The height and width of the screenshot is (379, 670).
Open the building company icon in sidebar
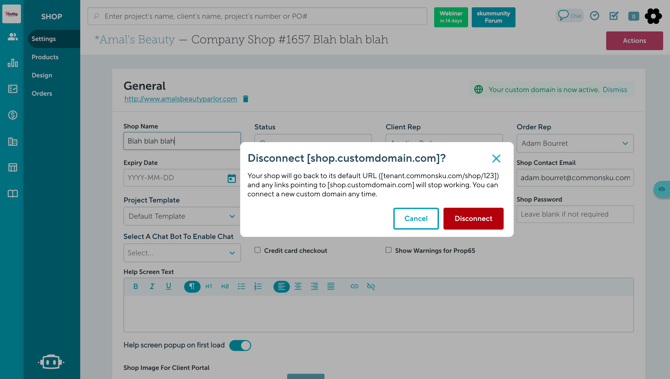12,141
